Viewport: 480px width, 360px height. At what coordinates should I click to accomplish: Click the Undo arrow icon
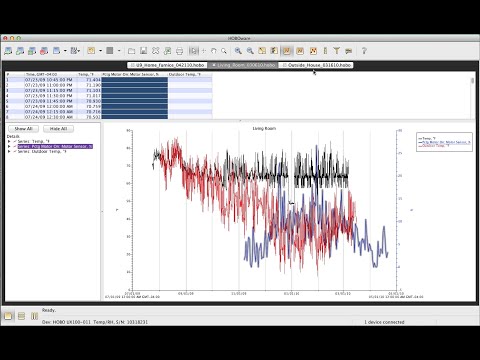click(213, 51)
